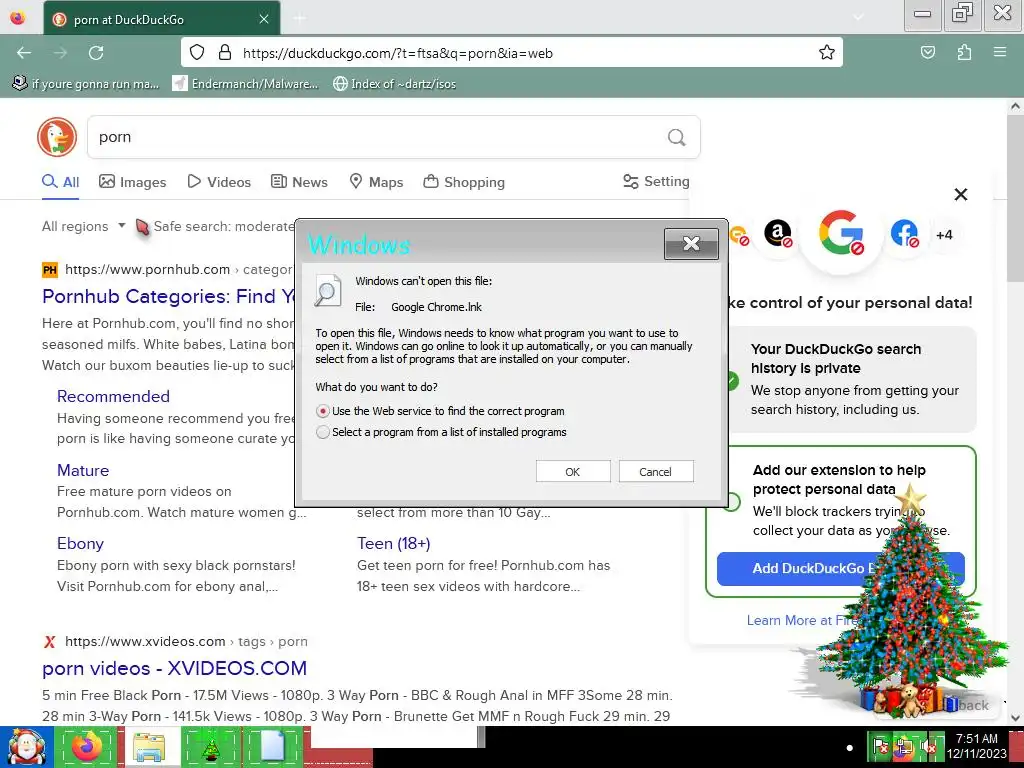Screen dimensions: 1024x768
Task: Click the Firefox icon in the title bar
Action: pos(18,18)
